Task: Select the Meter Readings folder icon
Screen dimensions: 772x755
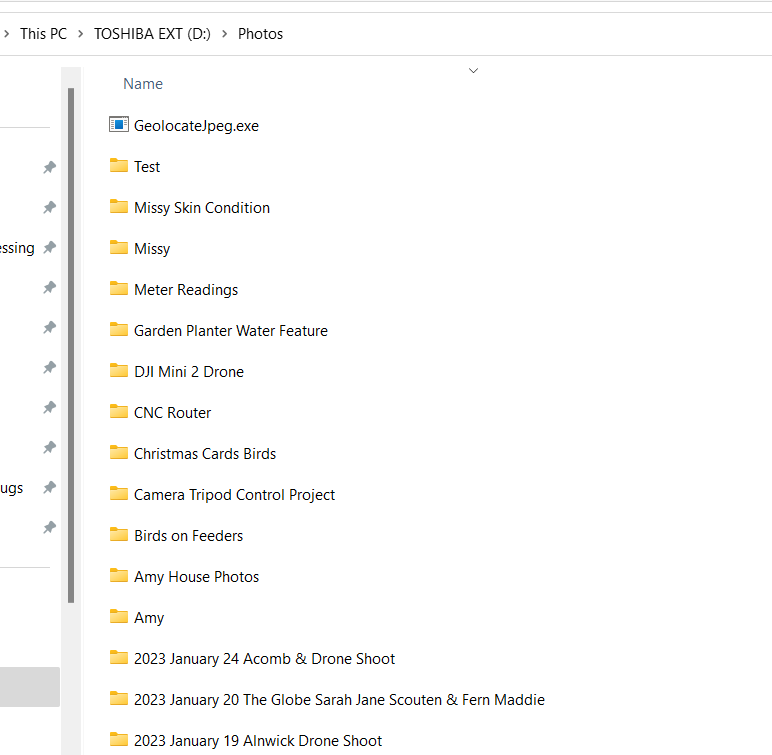Action: pos(119,289)
